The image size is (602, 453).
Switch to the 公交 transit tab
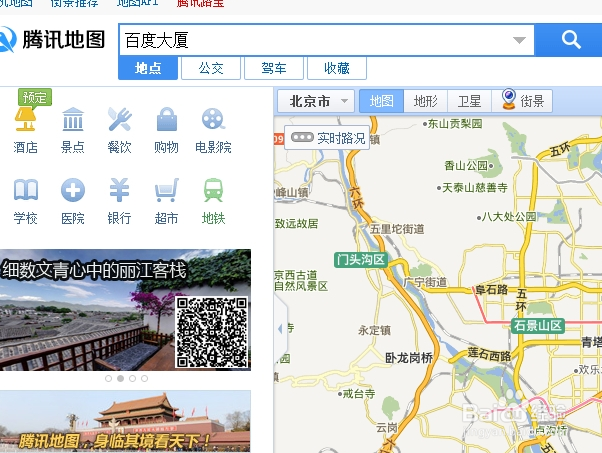[211, 68]
